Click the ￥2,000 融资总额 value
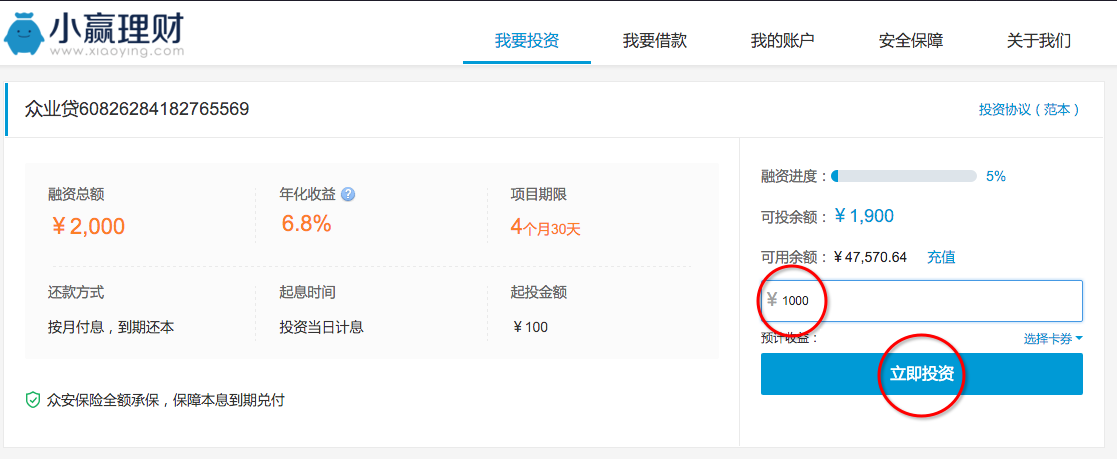Image resolution: width=1117 pixels, height=459 pixels. 88,227
